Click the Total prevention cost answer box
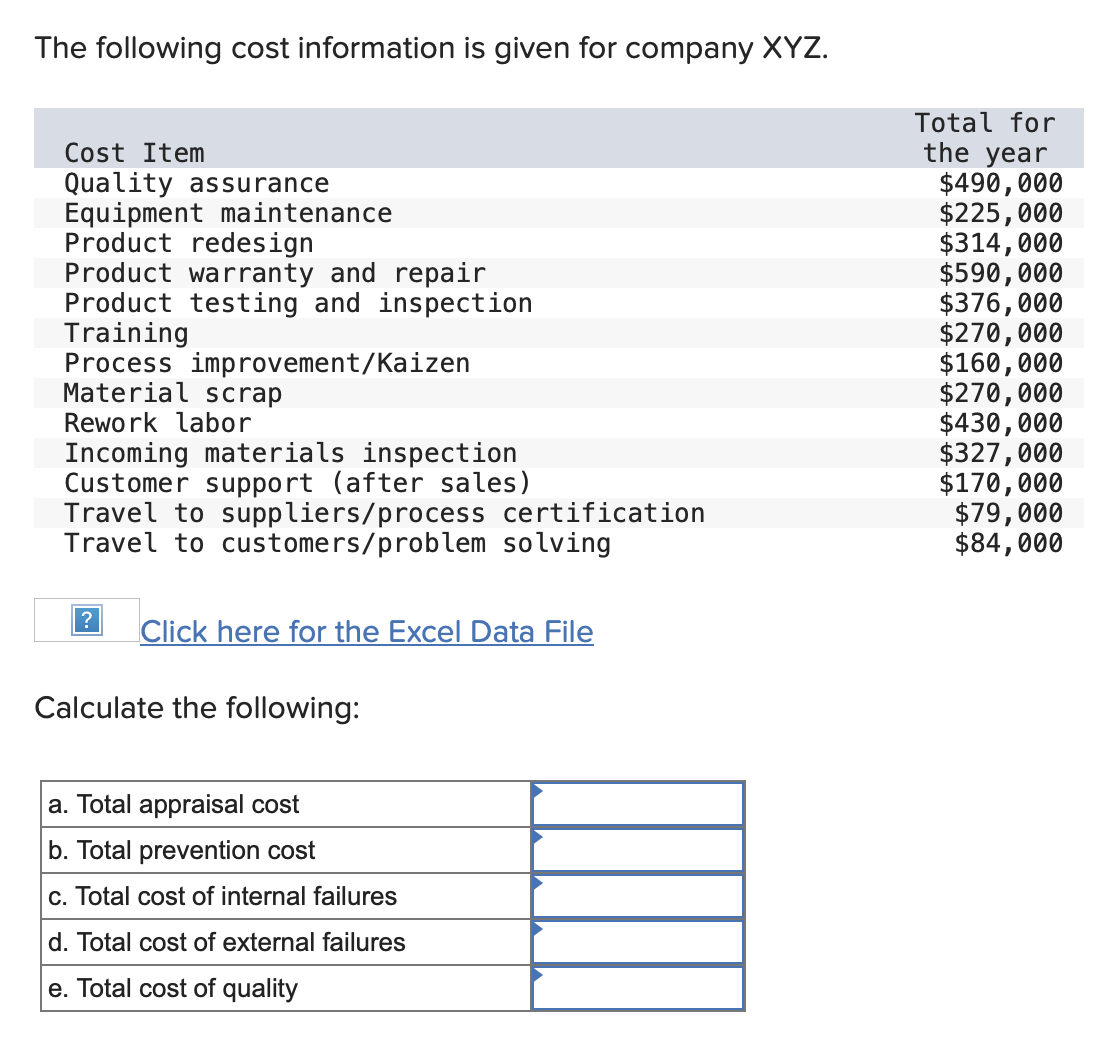The height and width of the screenshot is (1038, 1104). 640,849
